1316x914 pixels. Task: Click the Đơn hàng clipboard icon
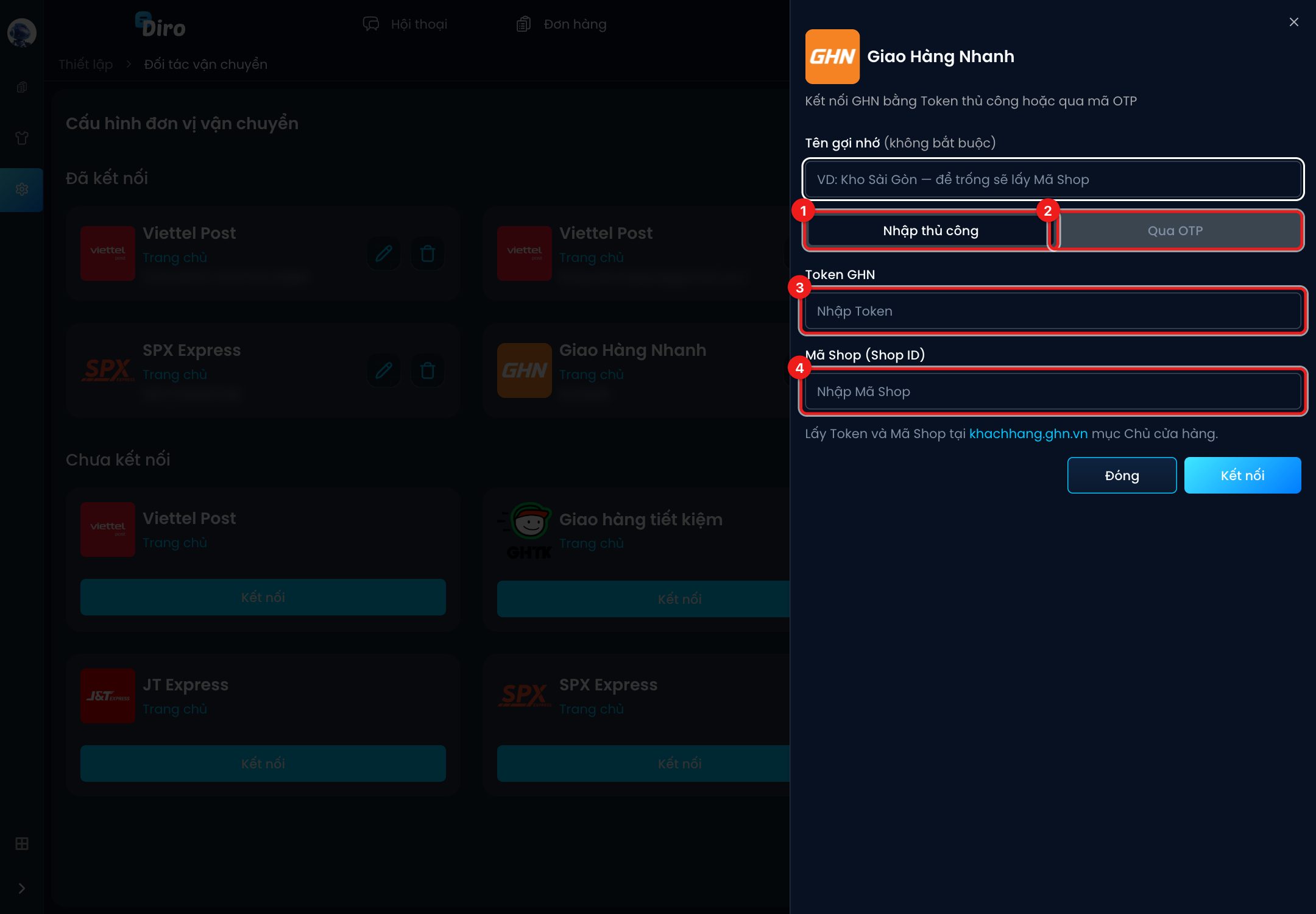pyautogui.click(x=523, y=24)
